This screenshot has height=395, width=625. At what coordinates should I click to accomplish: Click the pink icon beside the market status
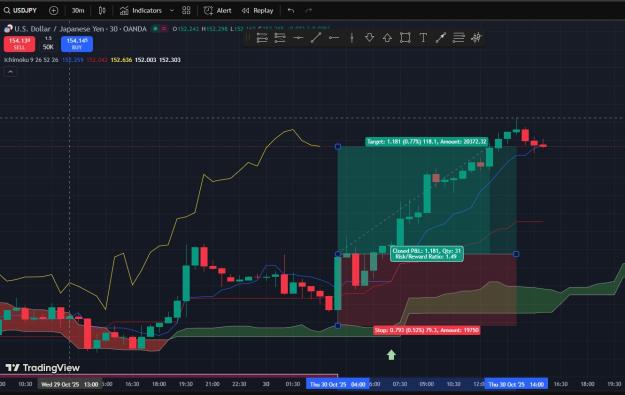click(164, 29)
